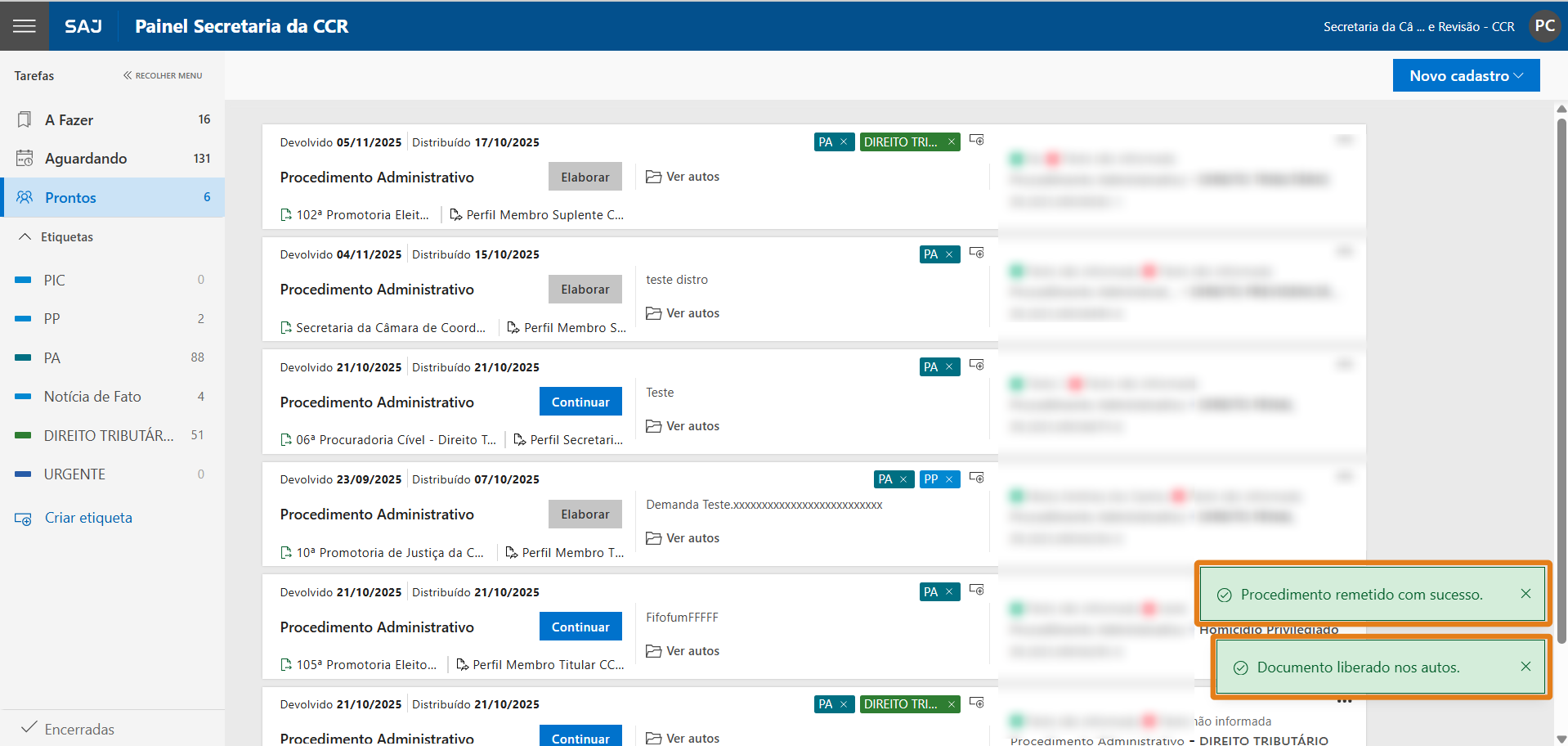Open Ver autos for 'teste distro' card
Image resolution: width=1568 pixels, height=746 pixels.
pos(683,313)
